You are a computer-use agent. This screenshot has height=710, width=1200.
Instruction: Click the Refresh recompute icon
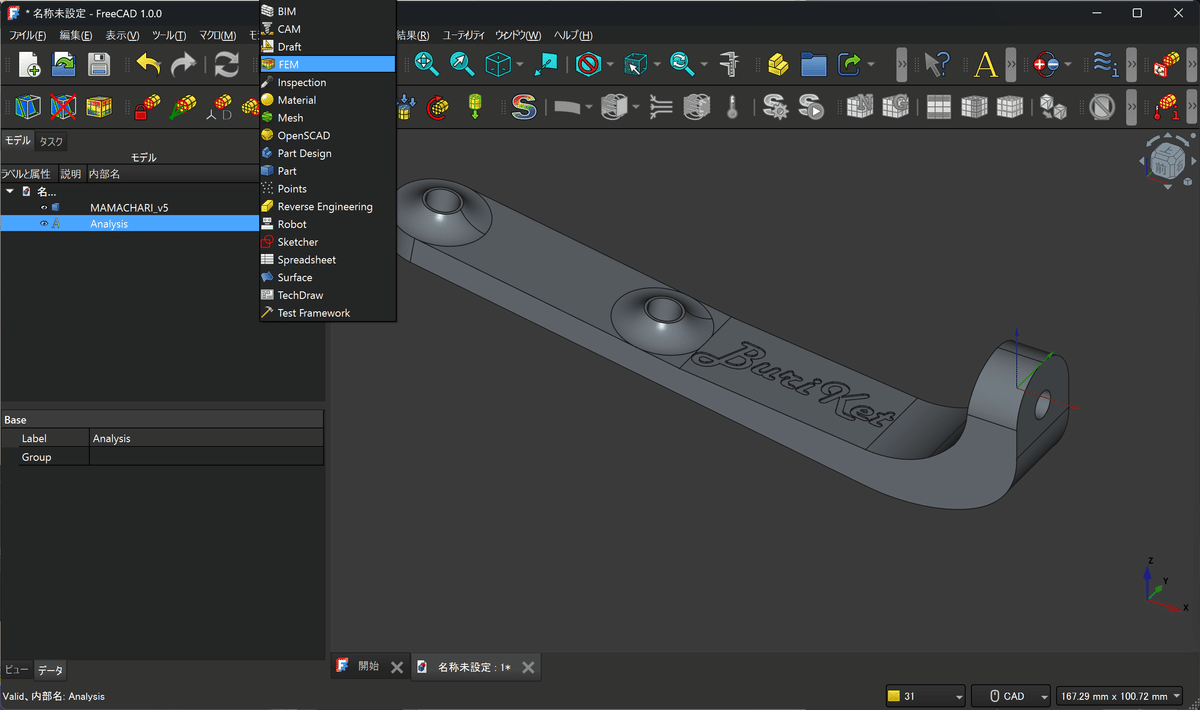tap(227, 65)
